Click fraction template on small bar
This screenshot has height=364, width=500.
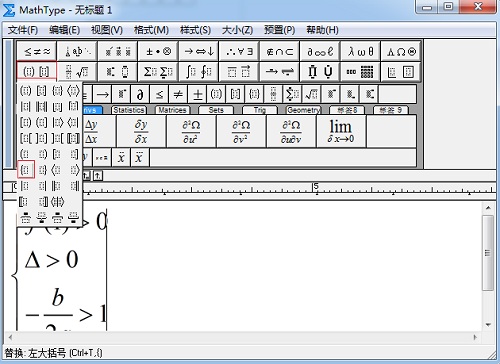coord(273,95)
